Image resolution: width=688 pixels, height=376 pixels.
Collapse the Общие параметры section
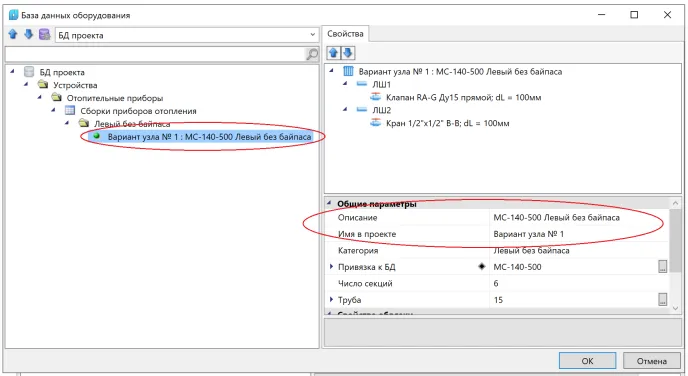[329, 203]
